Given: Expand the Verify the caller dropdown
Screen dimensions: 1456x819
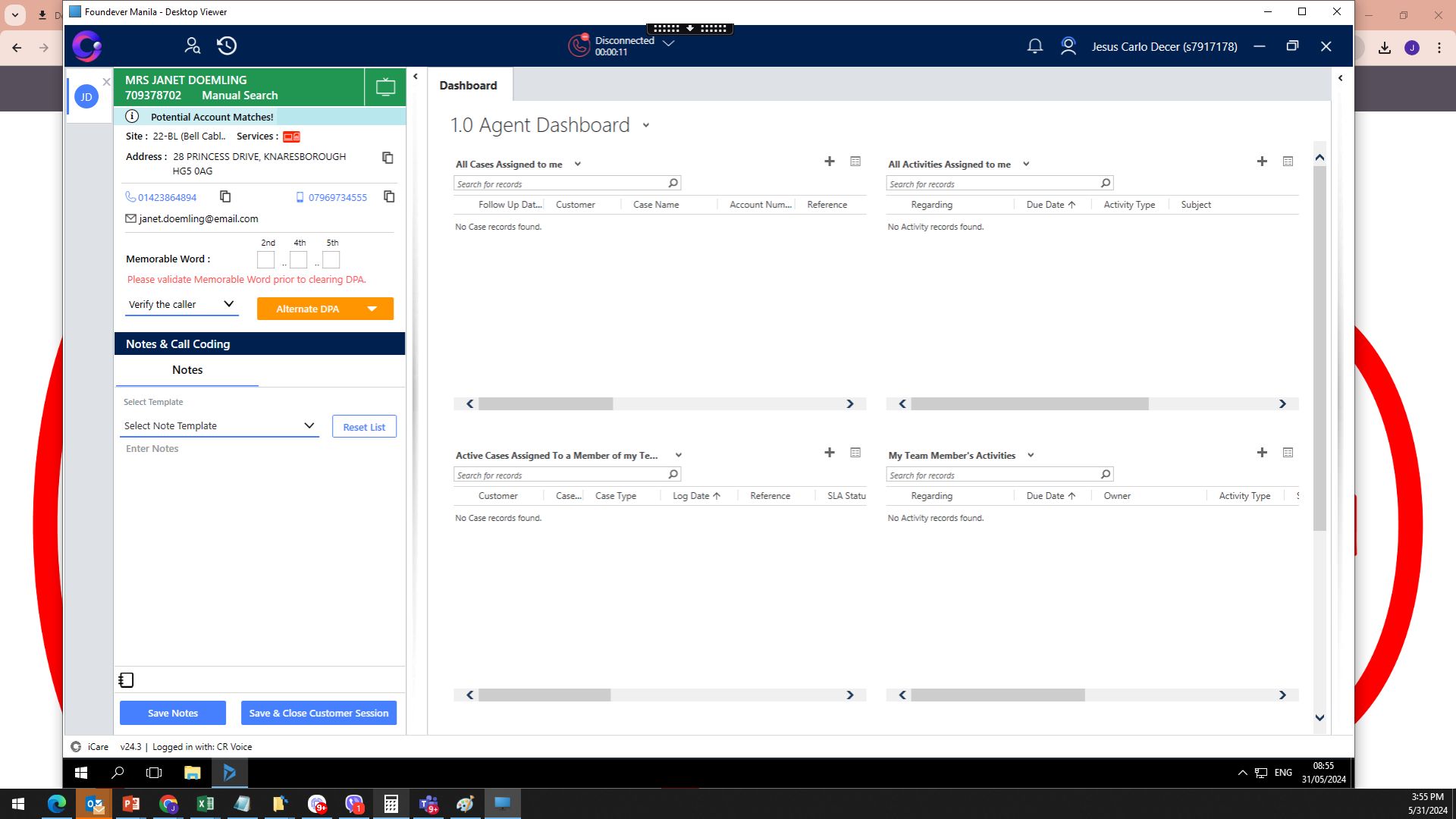Looking at the screenshot, I should [182, 304].
